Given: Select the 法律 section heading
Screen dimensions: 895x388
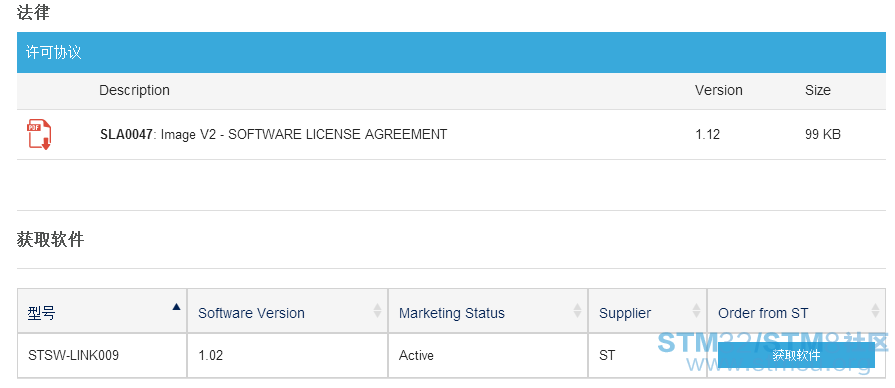Looking at the screenshot, I should 34,12.
